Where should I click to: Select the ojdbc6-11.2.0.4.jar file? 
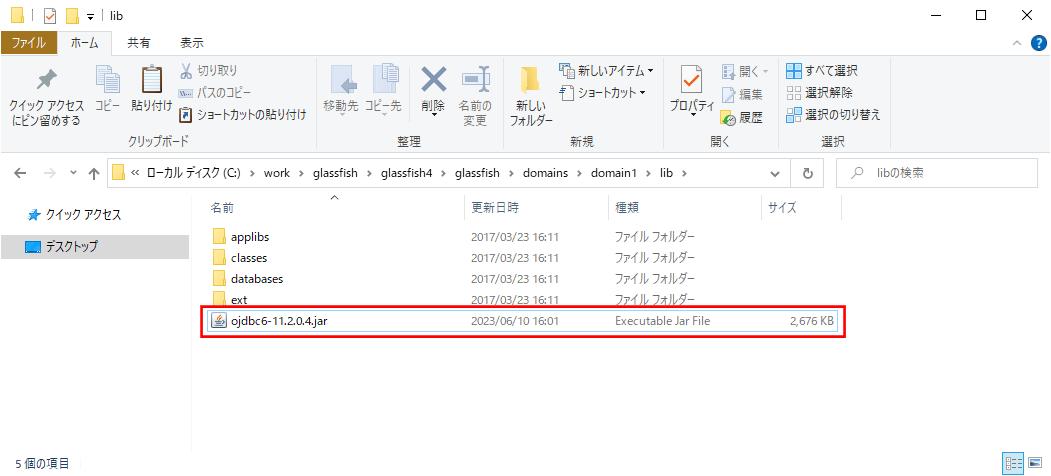pyautogui.click(x=279, y=321)
